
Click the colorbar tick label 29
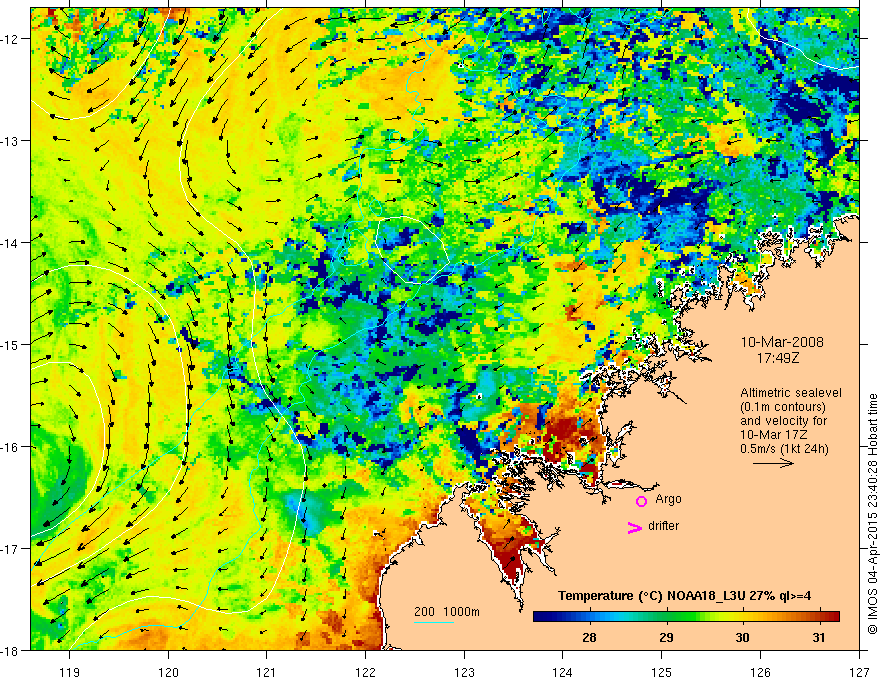pos(666,637)
